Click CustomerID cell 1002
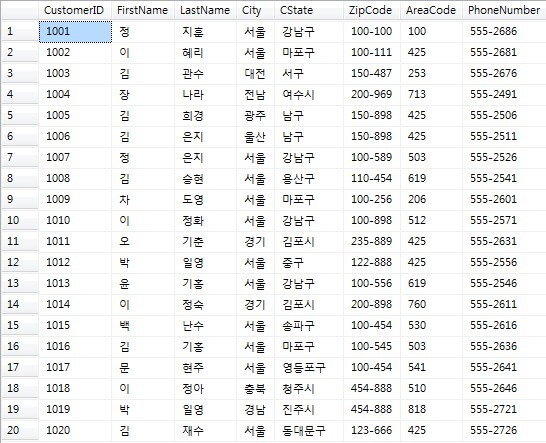Screen dimensions: 546x443 point(75,53)
